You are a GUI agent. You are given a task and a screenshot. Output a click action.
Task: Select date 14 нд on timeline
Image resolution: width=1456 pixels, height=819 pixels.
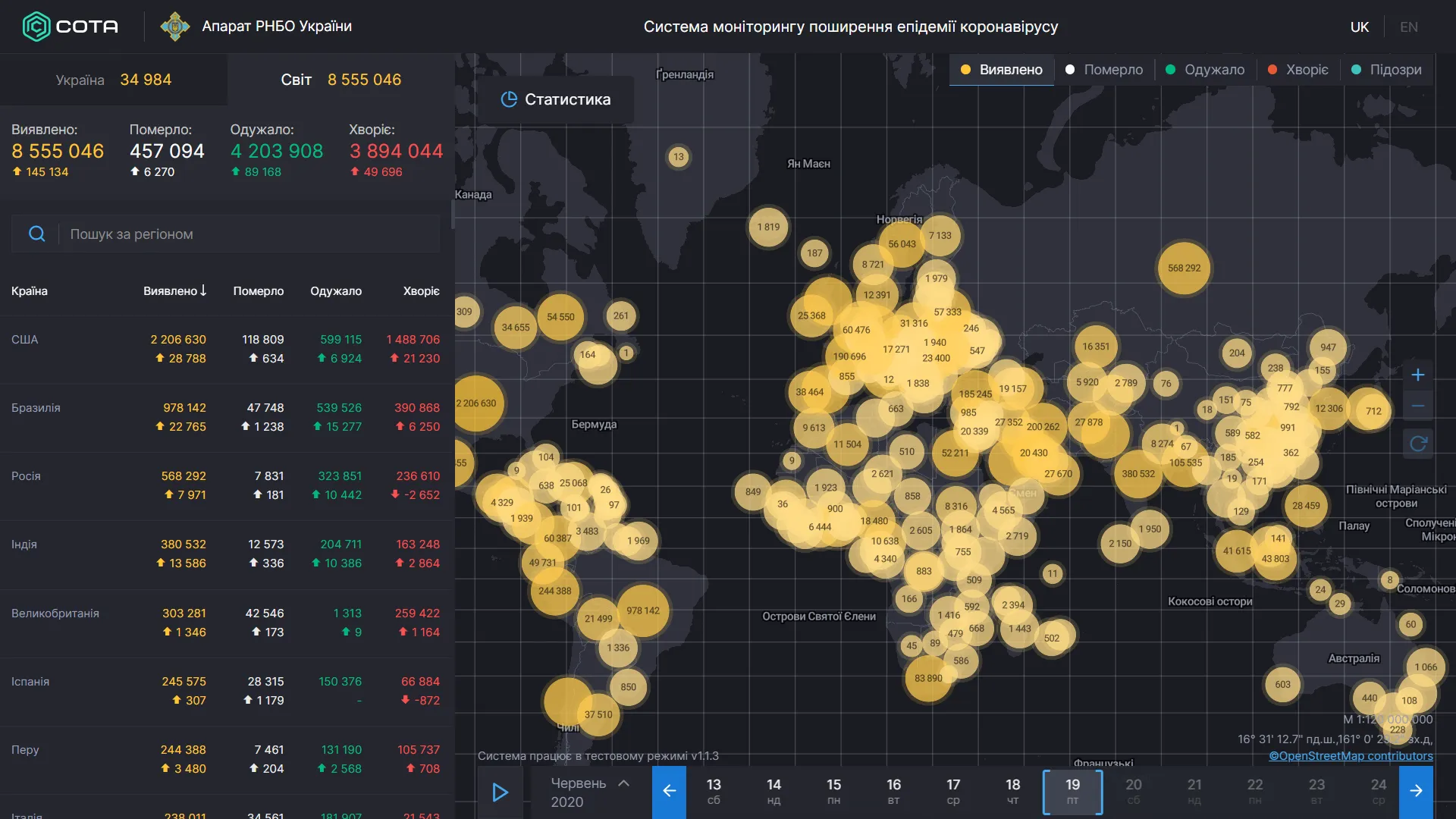coord(773,791)
